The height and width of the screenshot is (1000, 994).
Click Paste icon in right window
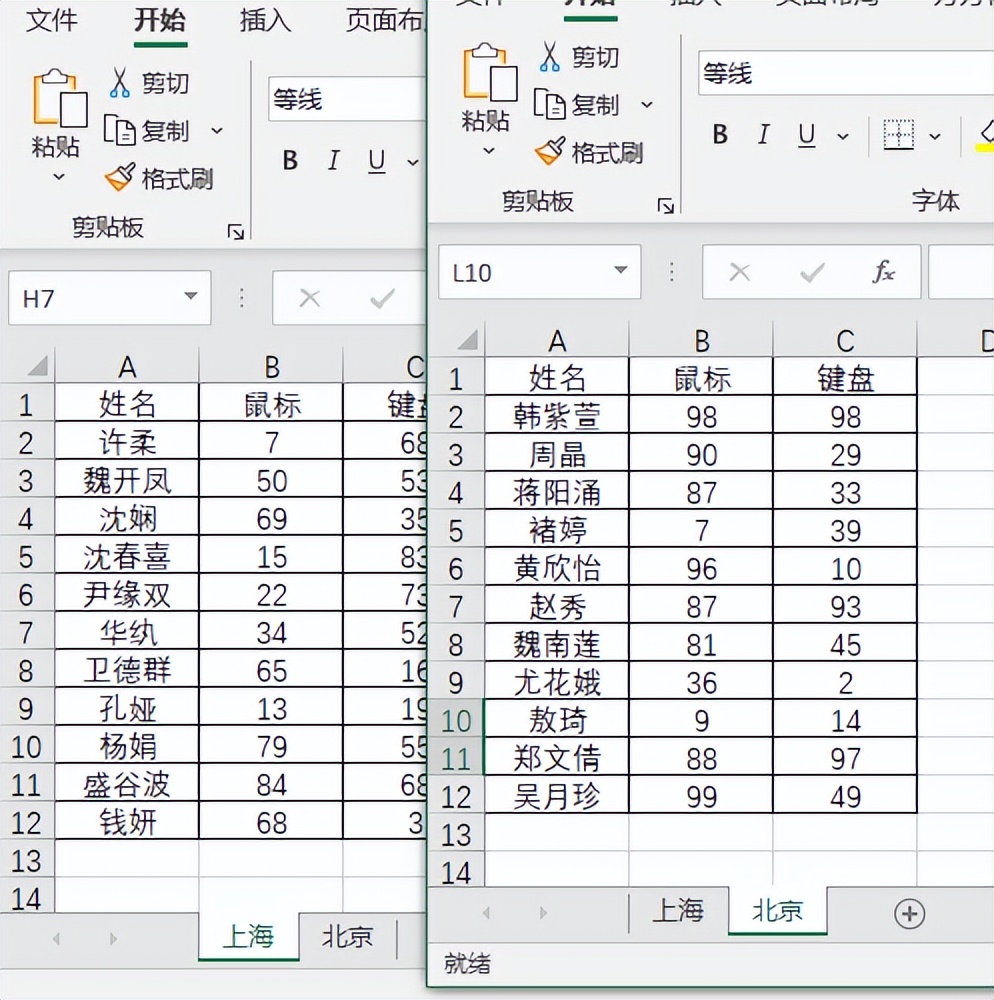coord(490,72)
